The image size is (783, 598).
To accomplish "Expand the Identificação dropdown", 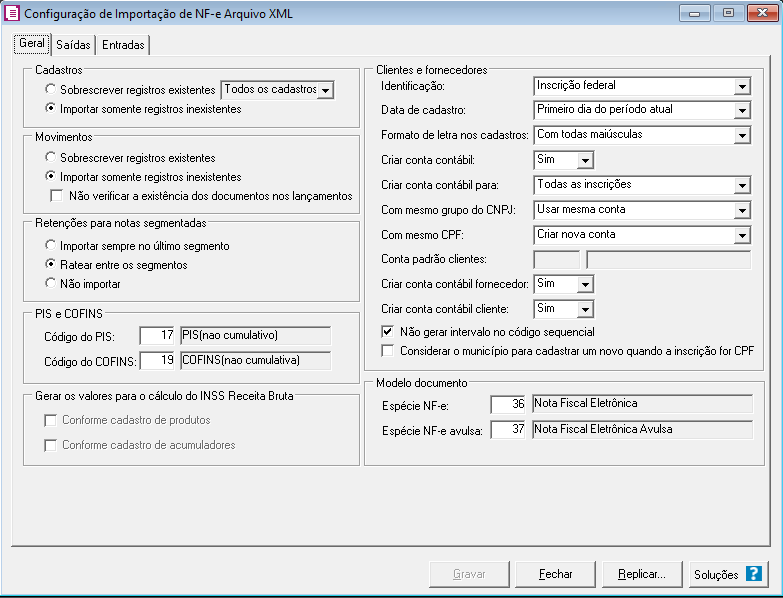I will click(x=741, y=86).
